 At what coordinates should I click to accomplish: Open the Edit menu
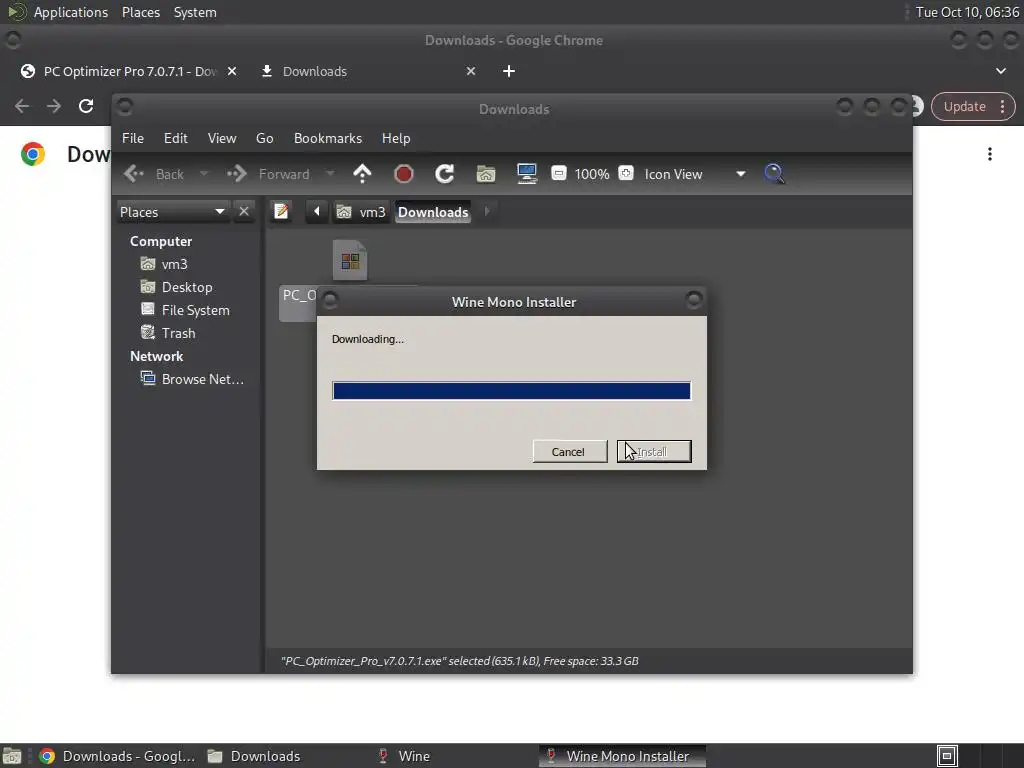click(175, 138)
